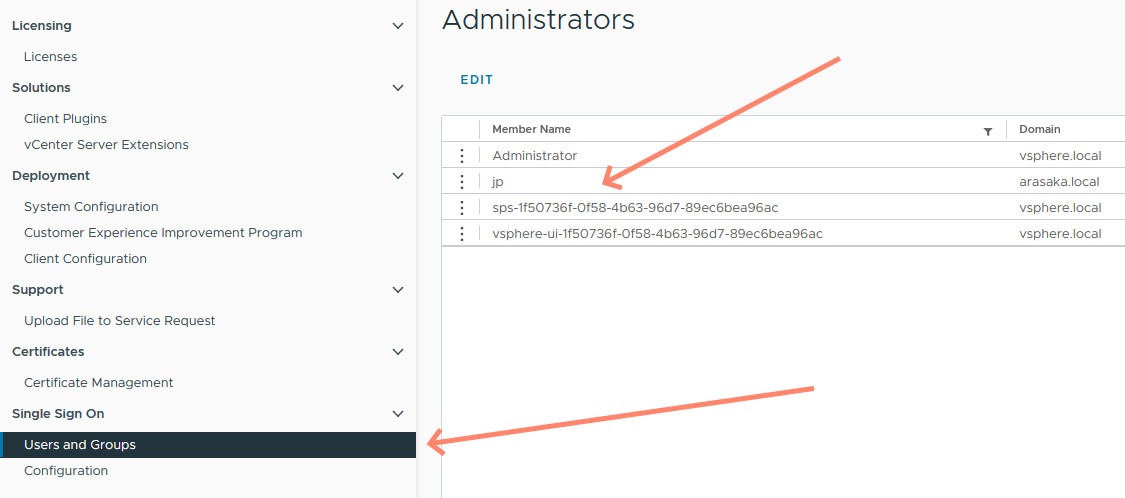Viewport: 1125px width, 498px height.
Task: Open actions menu for Administrator row
Action: [x=461, y=156]
